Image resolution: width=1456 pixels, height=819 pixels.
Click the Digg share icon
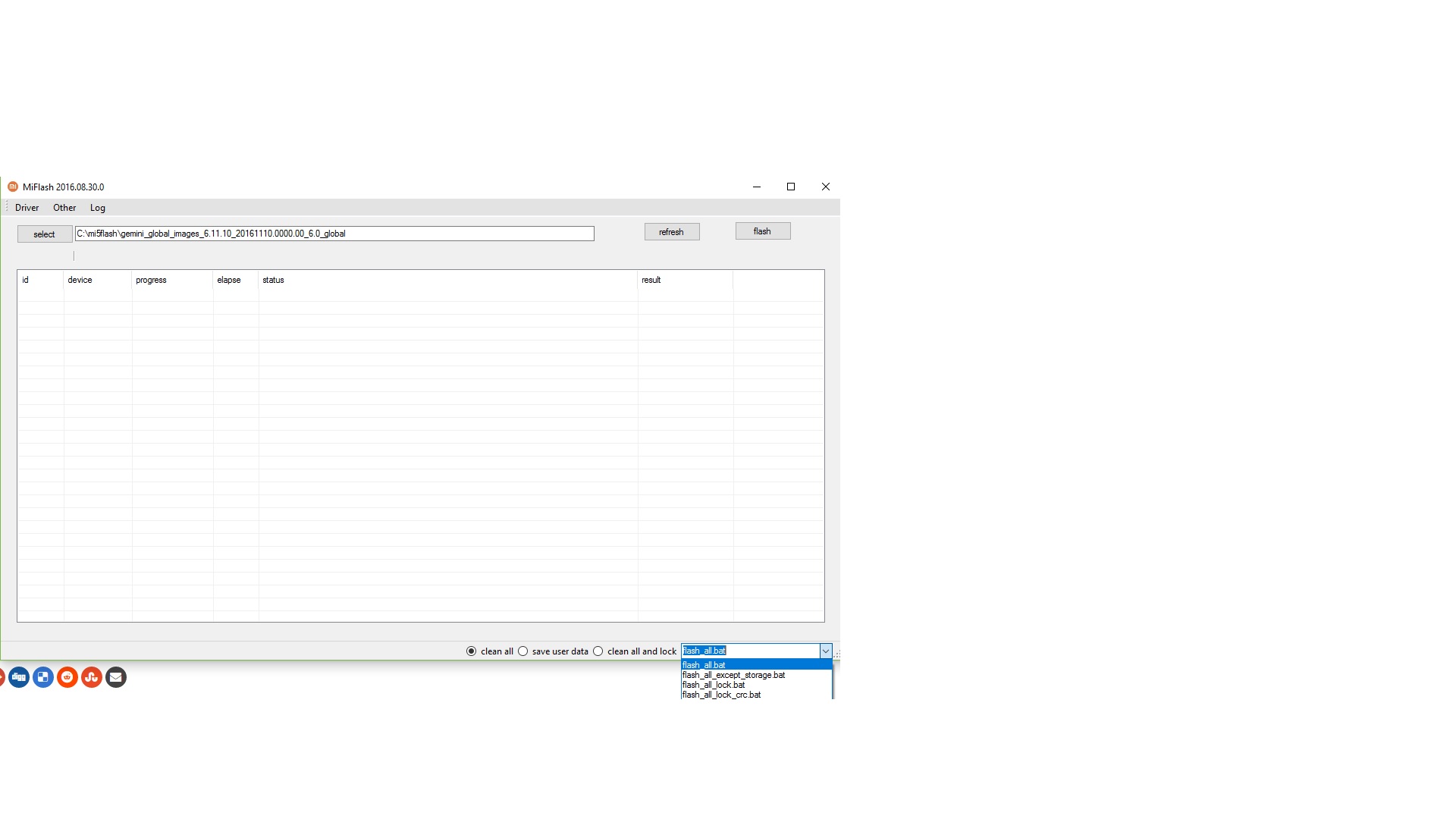[19, 677]
